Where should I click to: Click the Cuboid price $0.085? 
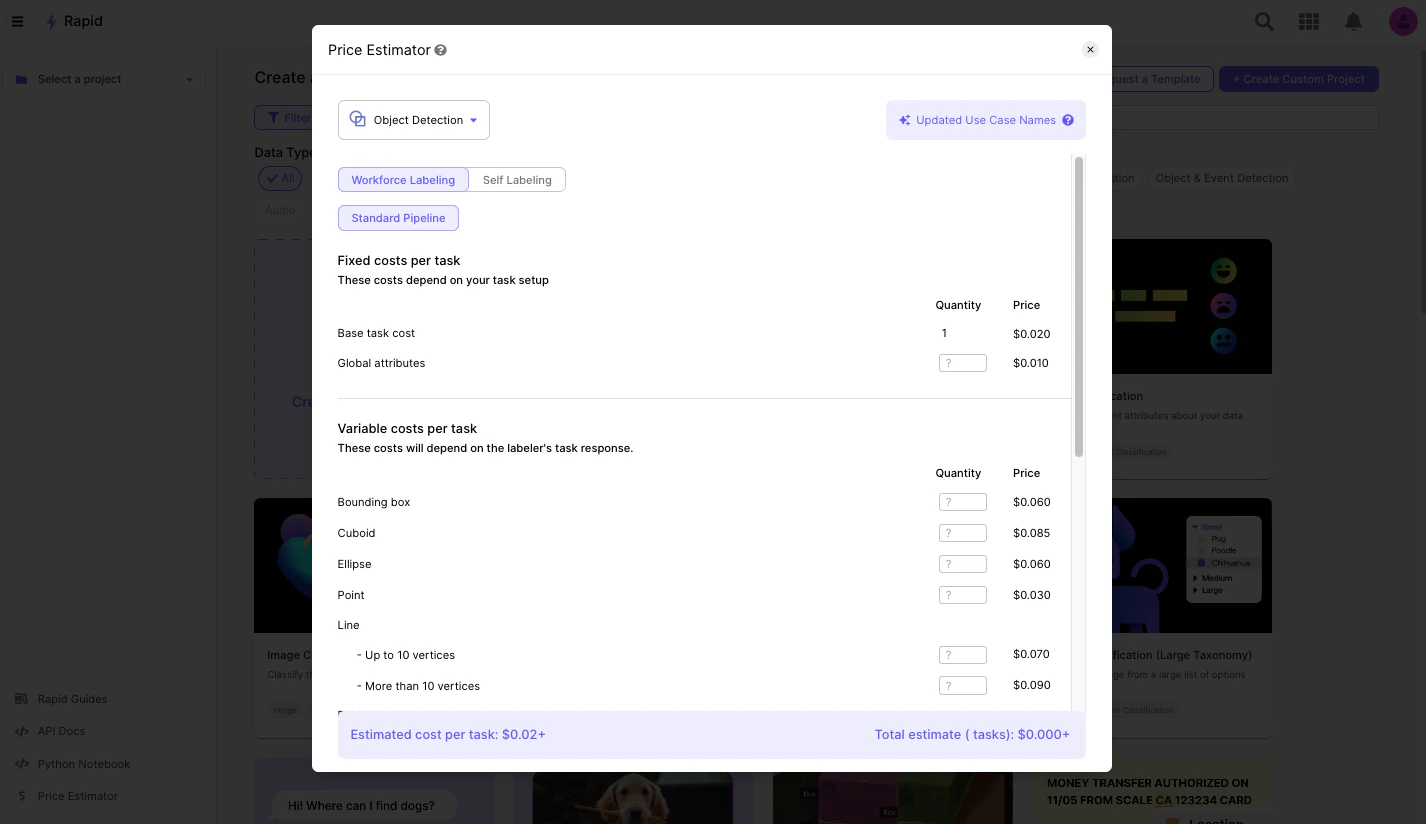1031,533
